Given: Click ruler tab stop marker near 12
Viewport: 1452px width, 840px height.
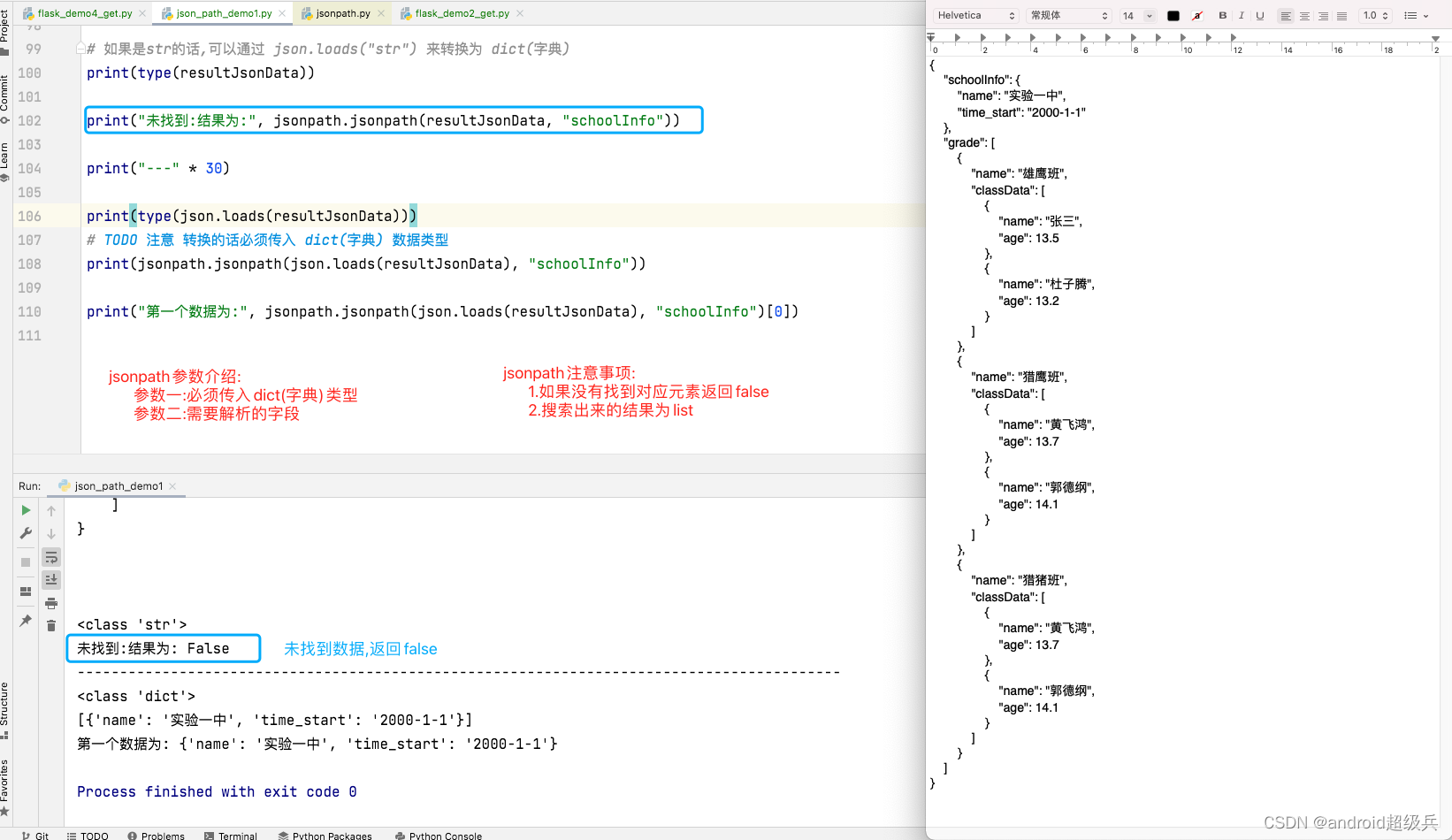Looking at the screenshot, I should (x=1233, y=38).
